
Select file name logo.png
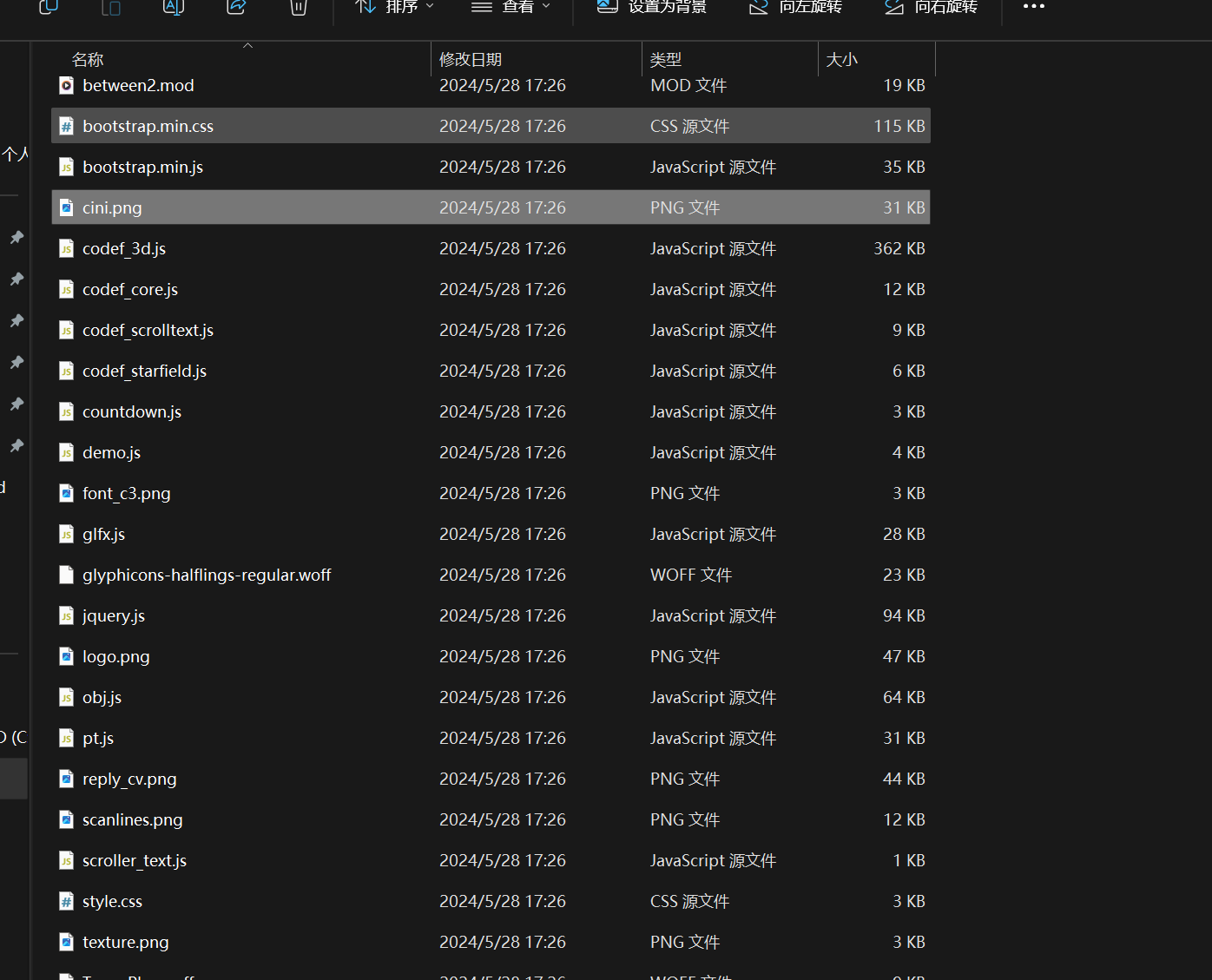click(x=116, y=656)
